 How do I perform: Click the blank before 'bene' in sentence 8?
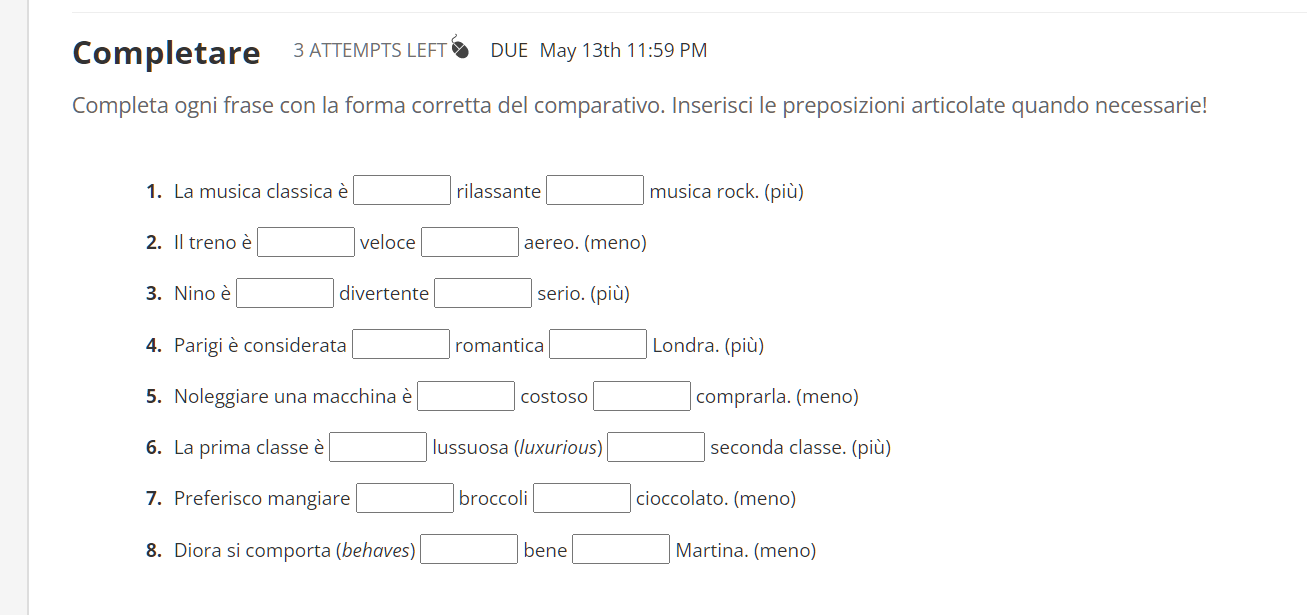tap(469, 548)
